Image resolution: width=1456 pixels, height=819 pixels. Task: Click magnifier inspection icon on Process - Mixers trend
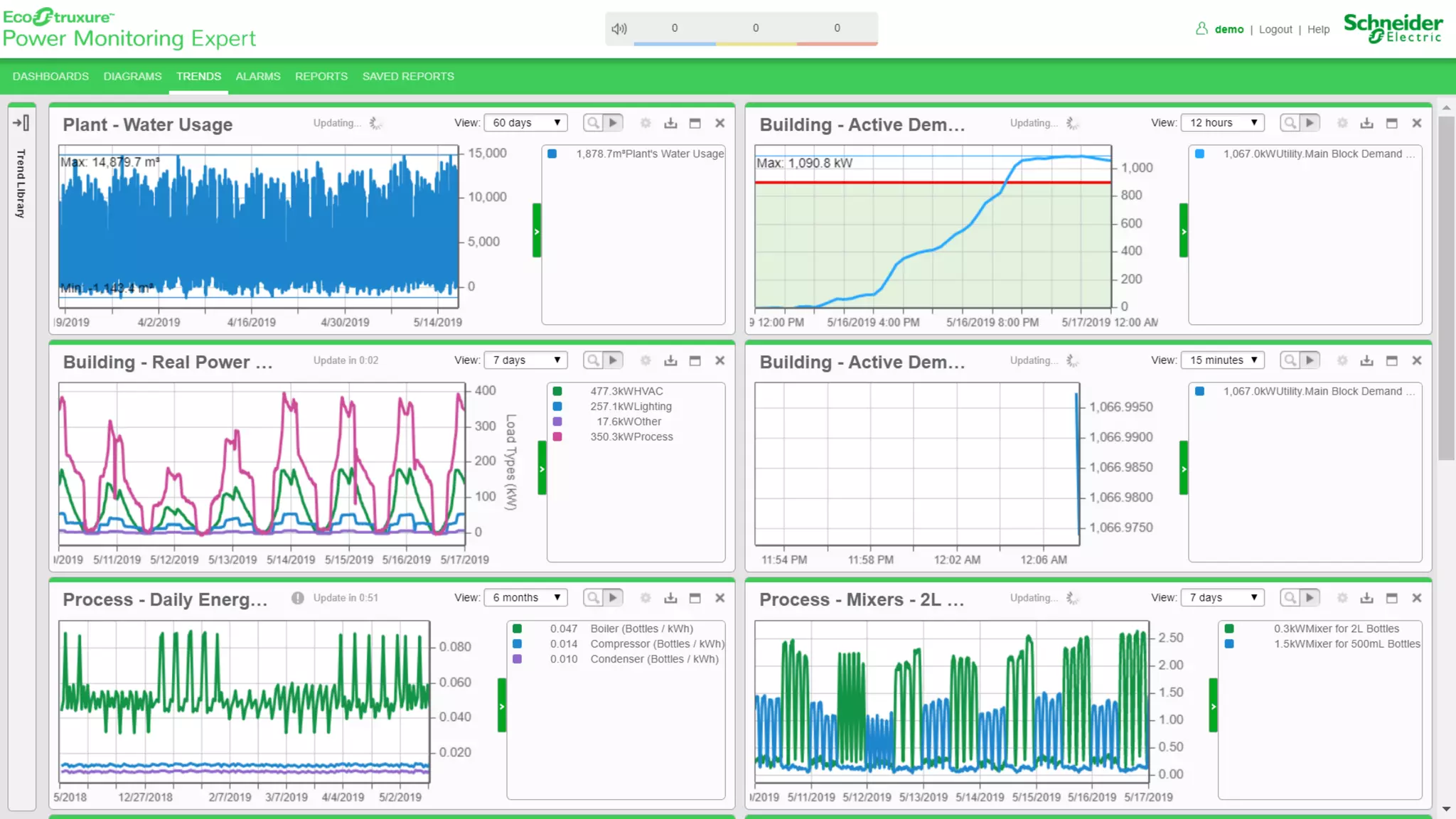[x=1290, y=598]
